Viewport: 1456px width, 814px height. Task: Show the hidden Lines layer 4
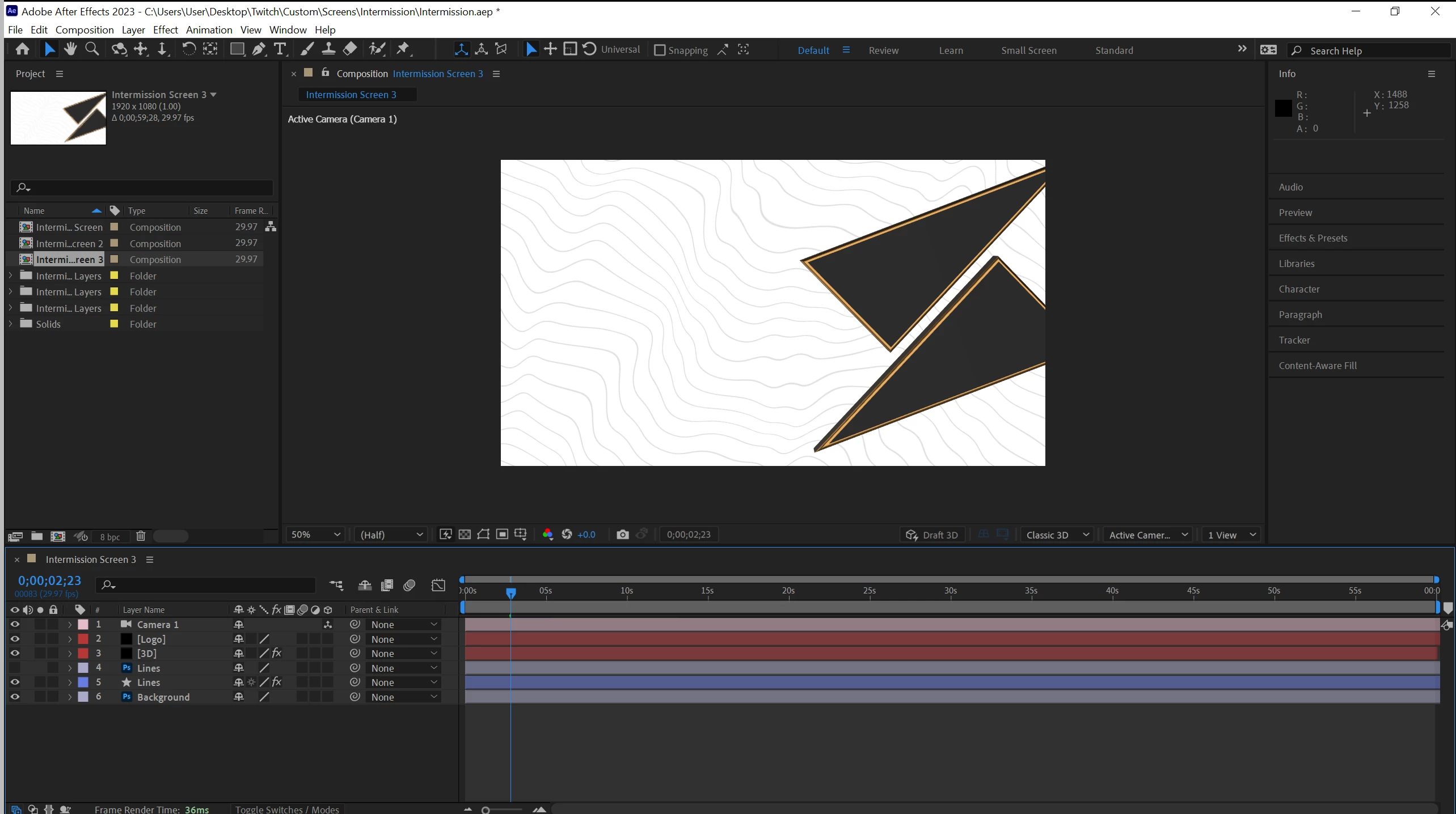15,668
